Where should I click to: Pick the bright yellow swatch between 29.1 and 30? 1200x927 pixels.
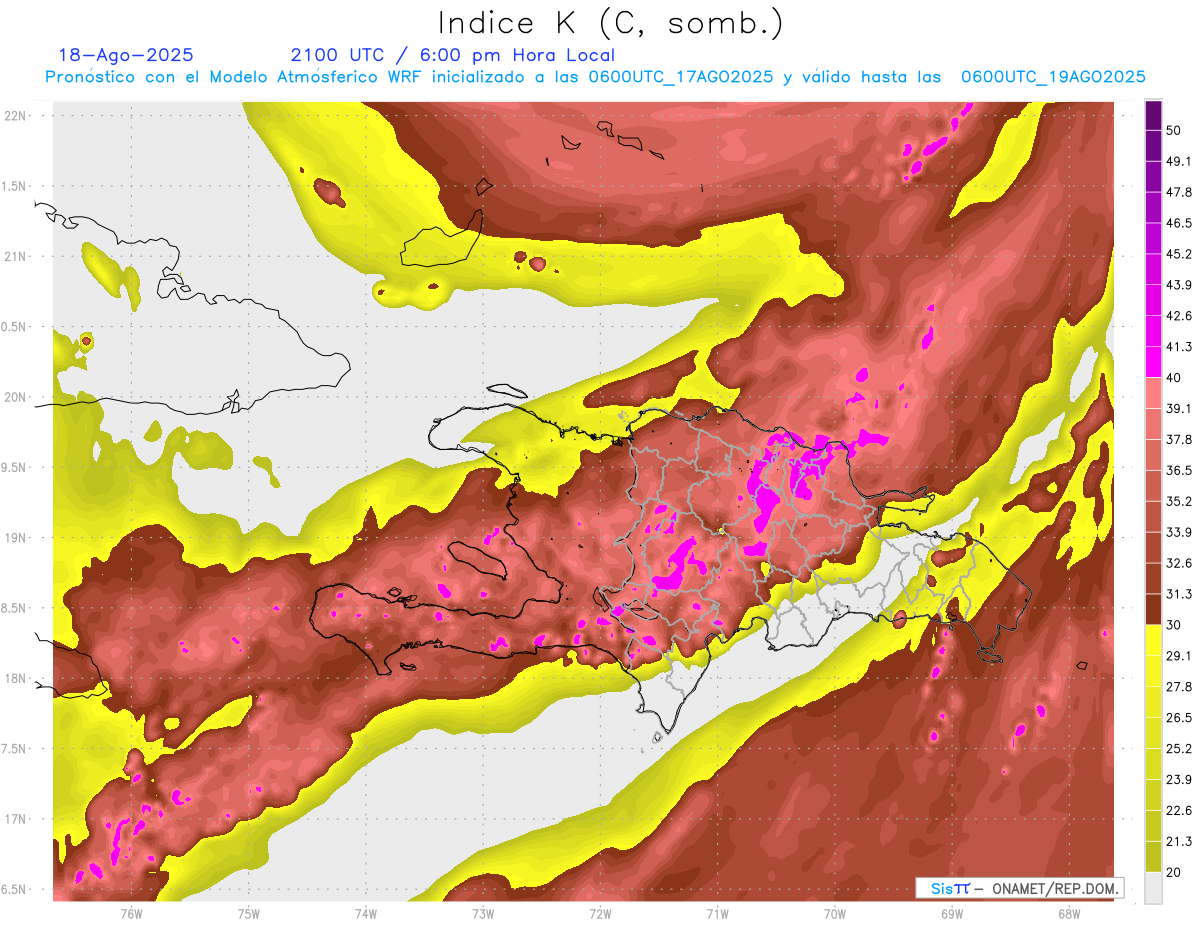tap(1153, 640)
